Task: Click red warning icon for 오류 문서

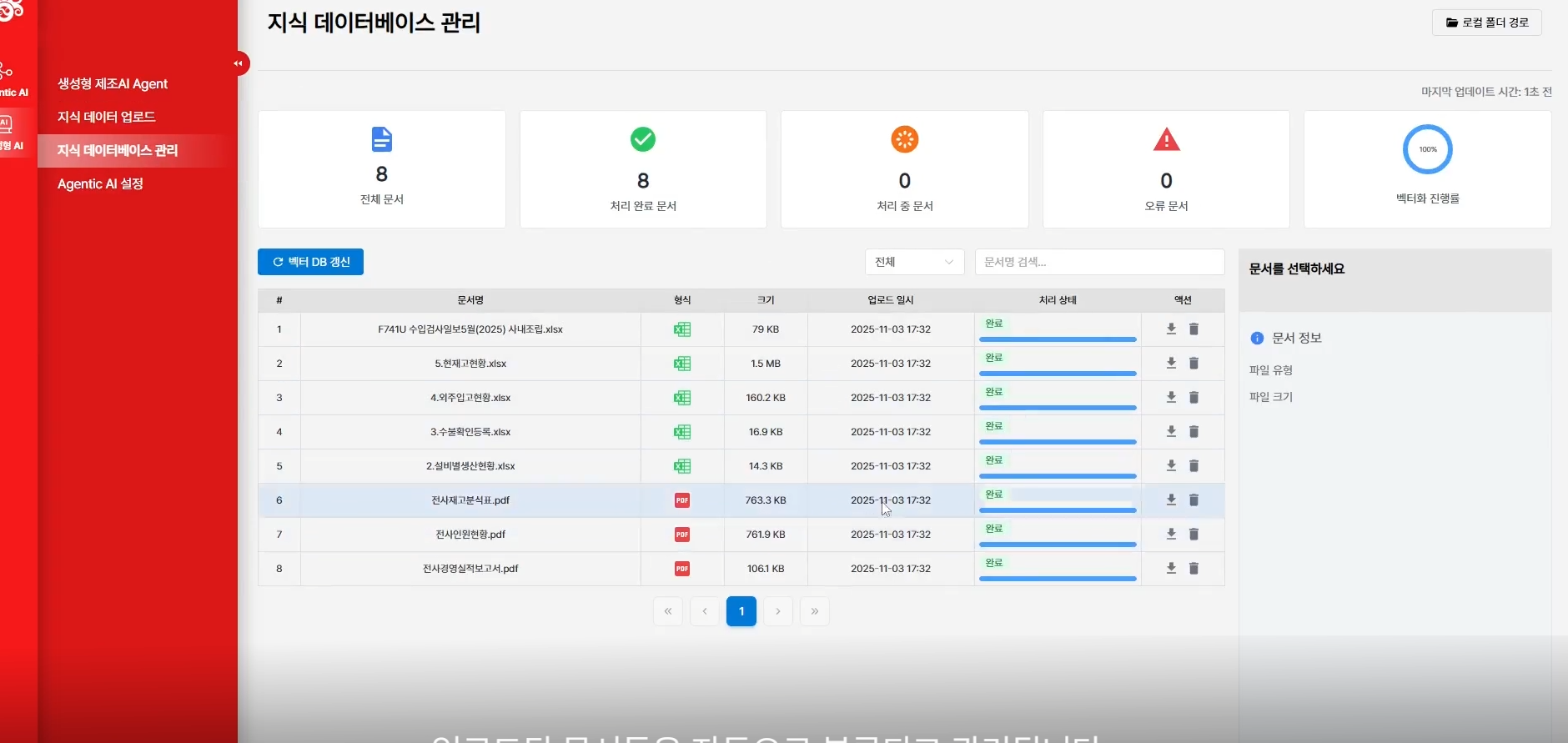Action: point(1166,140)
